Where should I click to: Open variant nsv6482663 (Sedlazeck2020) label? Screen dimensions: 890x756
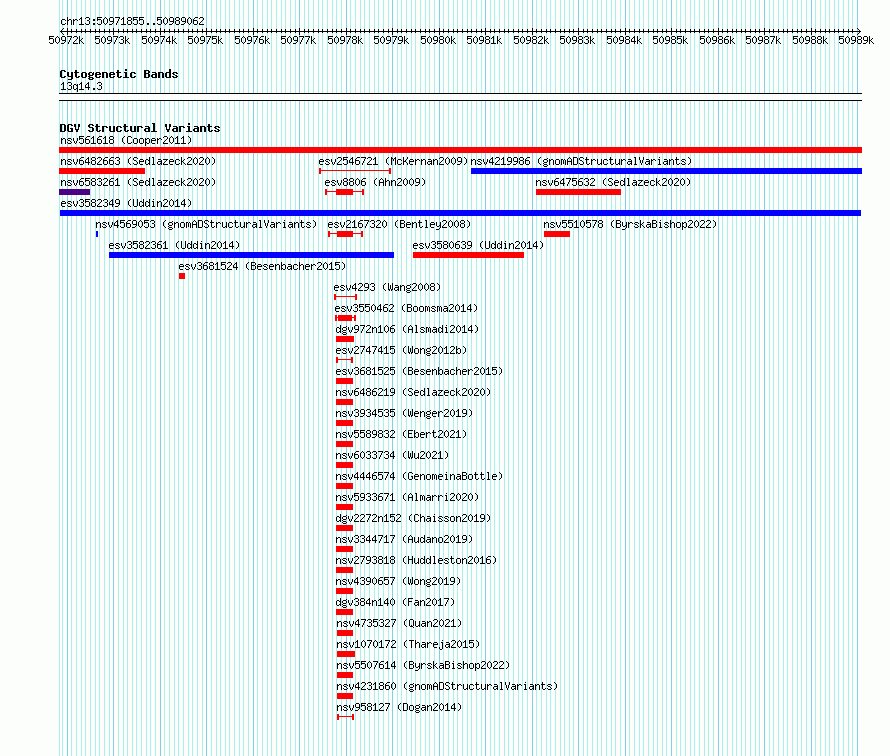[x=138, y=161]
